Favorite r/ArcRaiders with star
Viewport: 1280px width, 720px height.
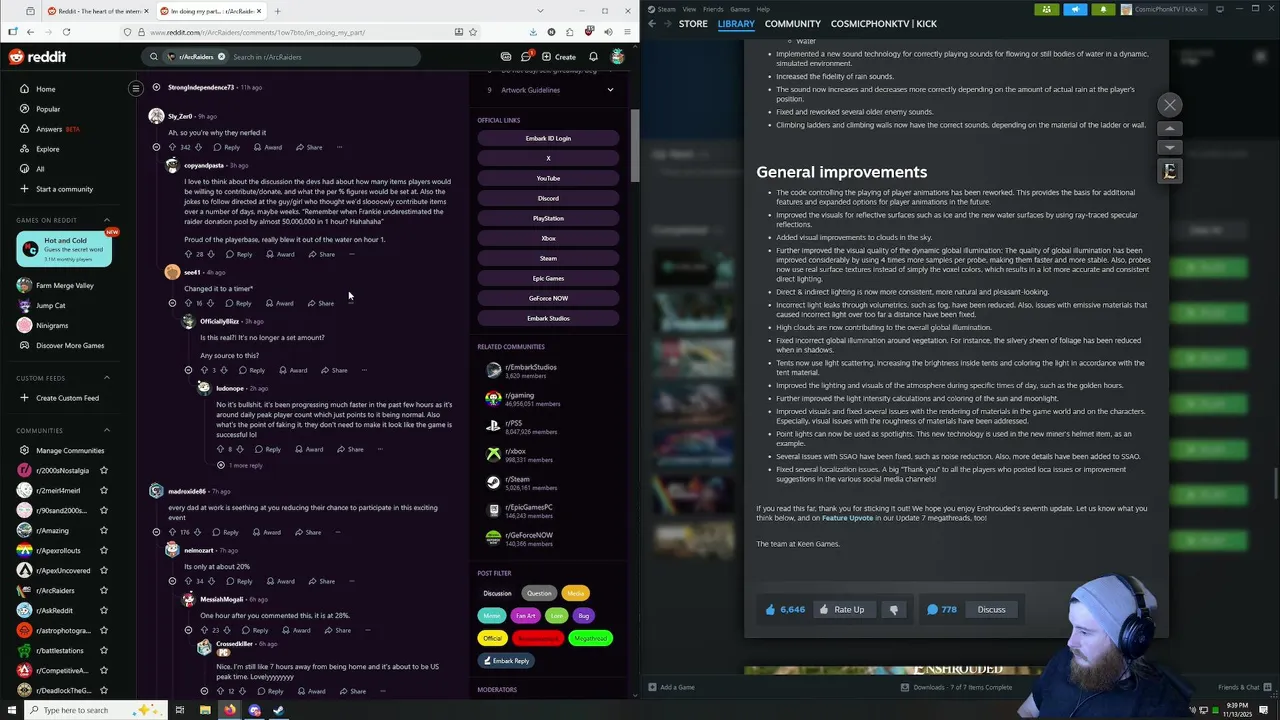[103, 590]
